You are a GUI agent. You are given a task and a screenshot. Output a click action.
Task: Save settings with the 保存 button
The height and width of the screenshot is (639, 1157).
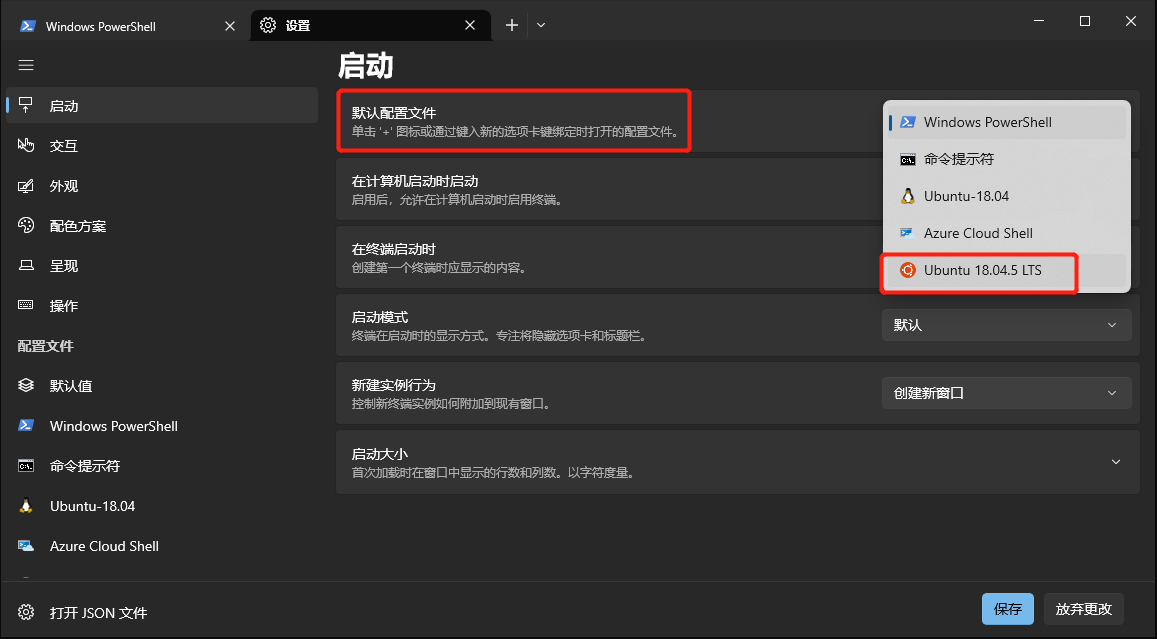[1007, 609]
